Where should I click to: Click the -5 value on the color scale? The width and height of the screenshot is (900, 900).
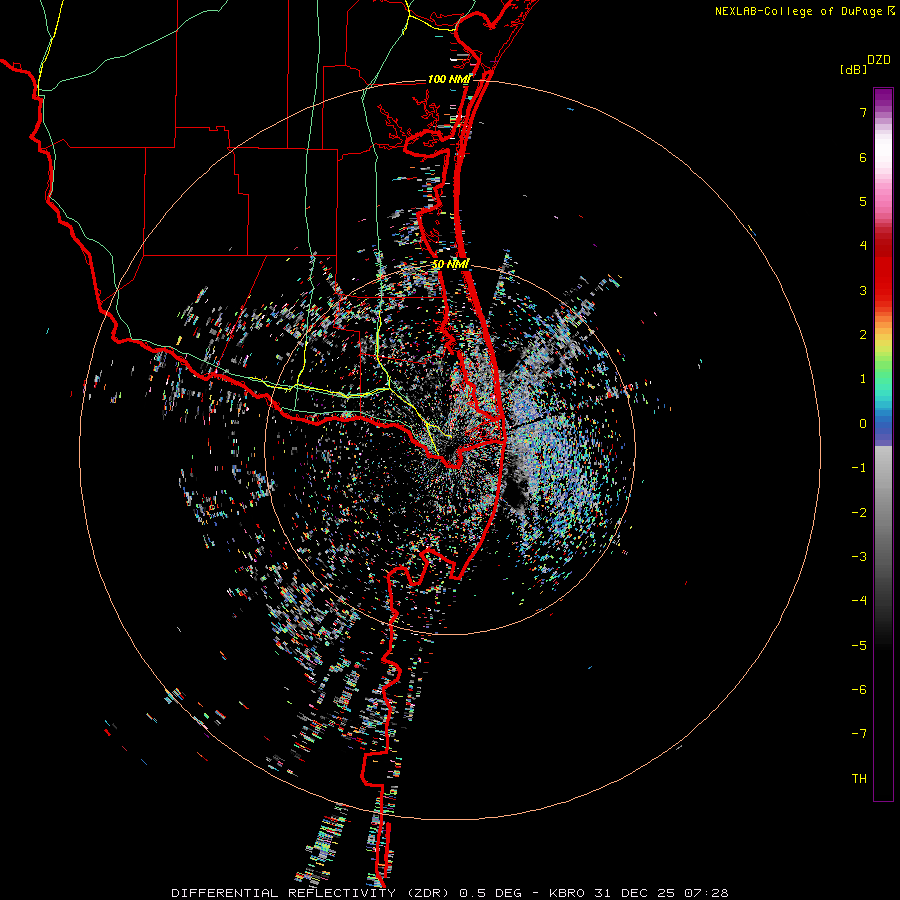(859, 646)
